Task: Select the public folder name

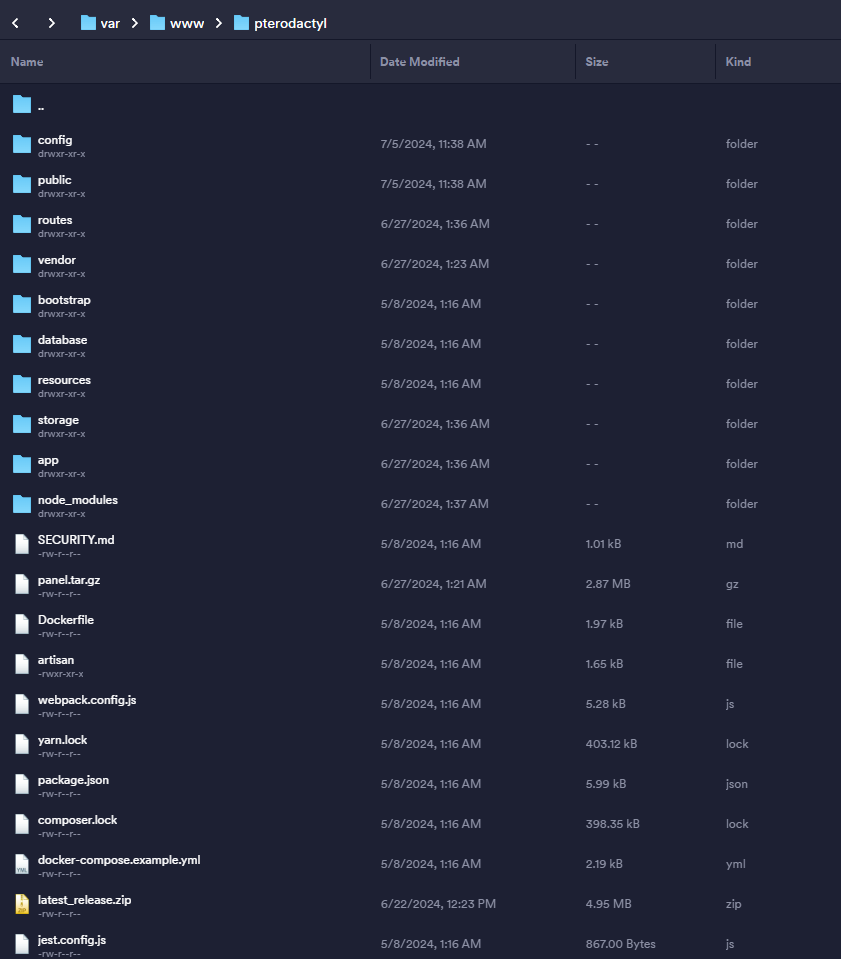Action: coord(54,180)
